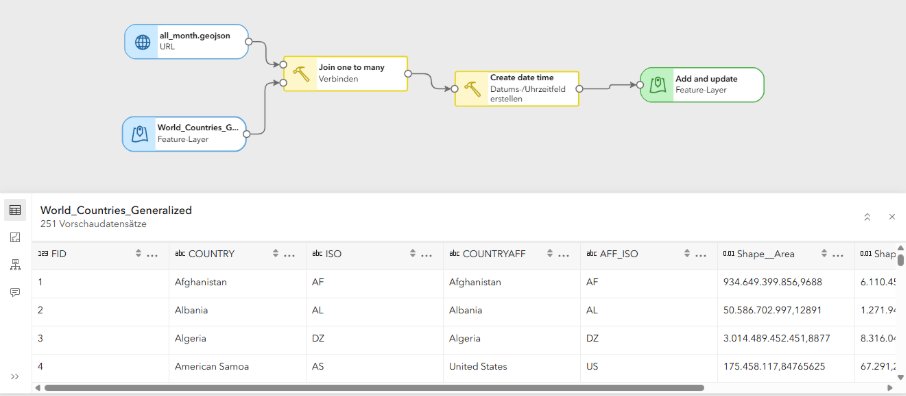Select the all_month.geojson URL node globe icon
This screenshot has width=906, height=396.
tap(142, 42)
